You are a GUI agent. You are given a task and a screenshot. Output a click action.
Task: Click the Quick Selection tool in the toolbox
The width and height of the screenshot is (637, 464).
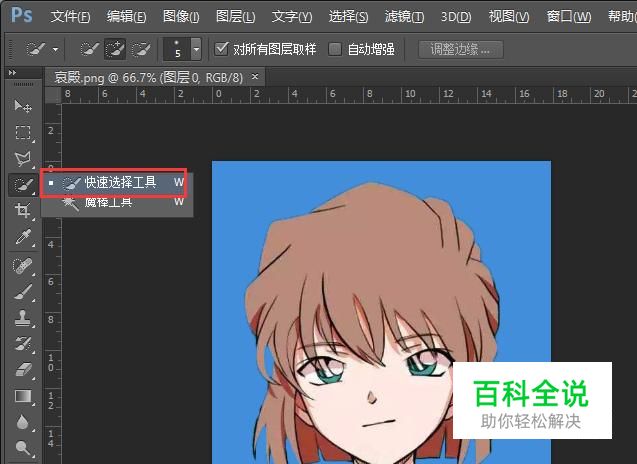pos(23,185)
